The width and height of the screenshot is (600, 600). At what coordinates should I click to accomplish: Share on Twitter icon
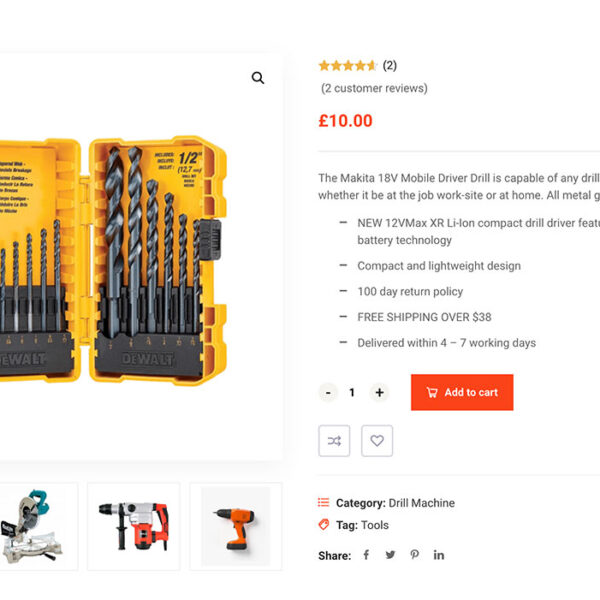(x=390, y=555)
